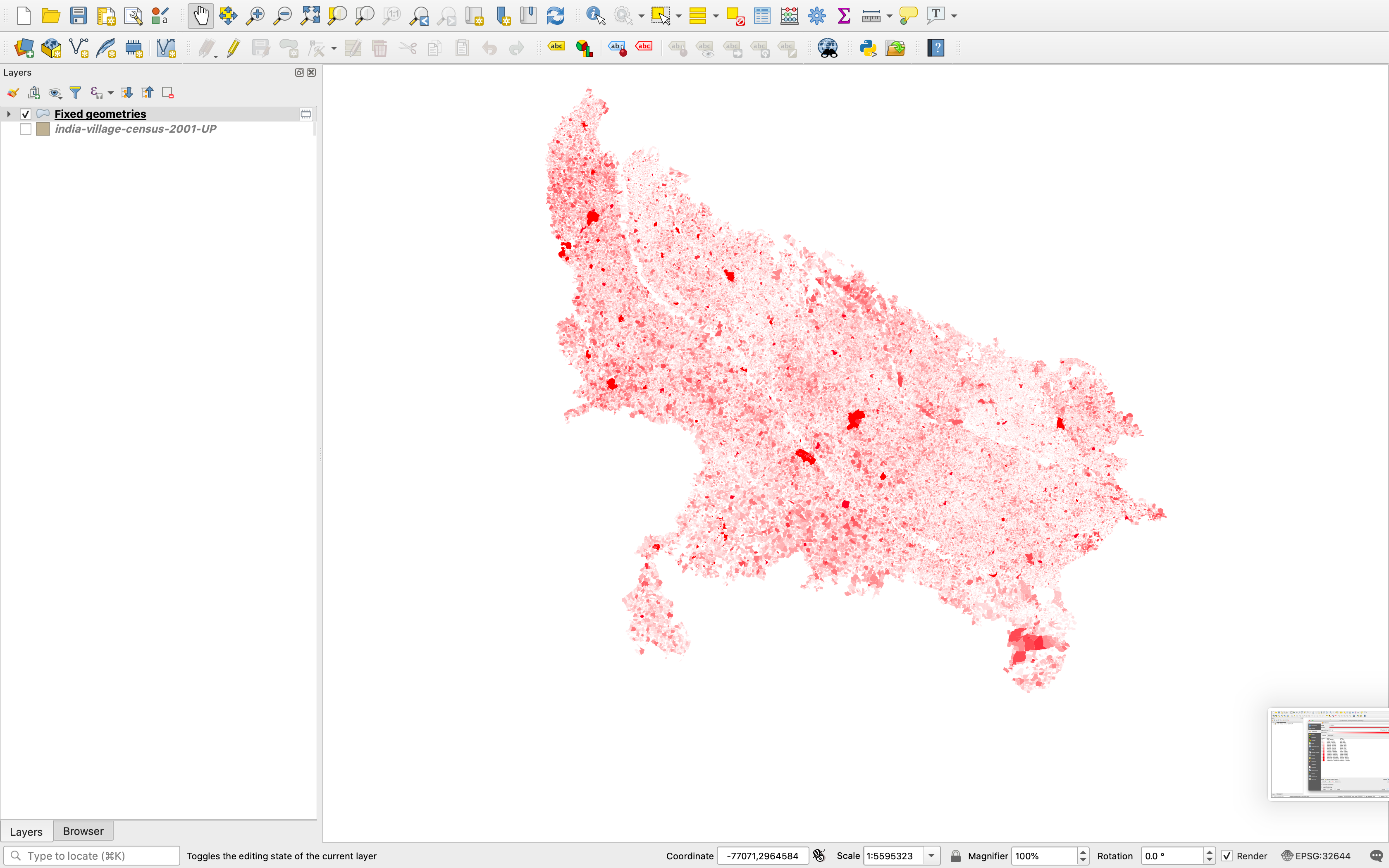
Task: Open the Processing Toolbox gear icon
Action: point(816,16)
